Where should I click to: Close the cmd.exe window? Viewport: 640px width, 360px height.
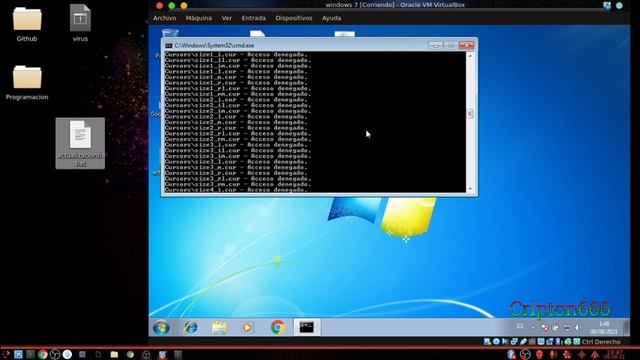[466, 45]
